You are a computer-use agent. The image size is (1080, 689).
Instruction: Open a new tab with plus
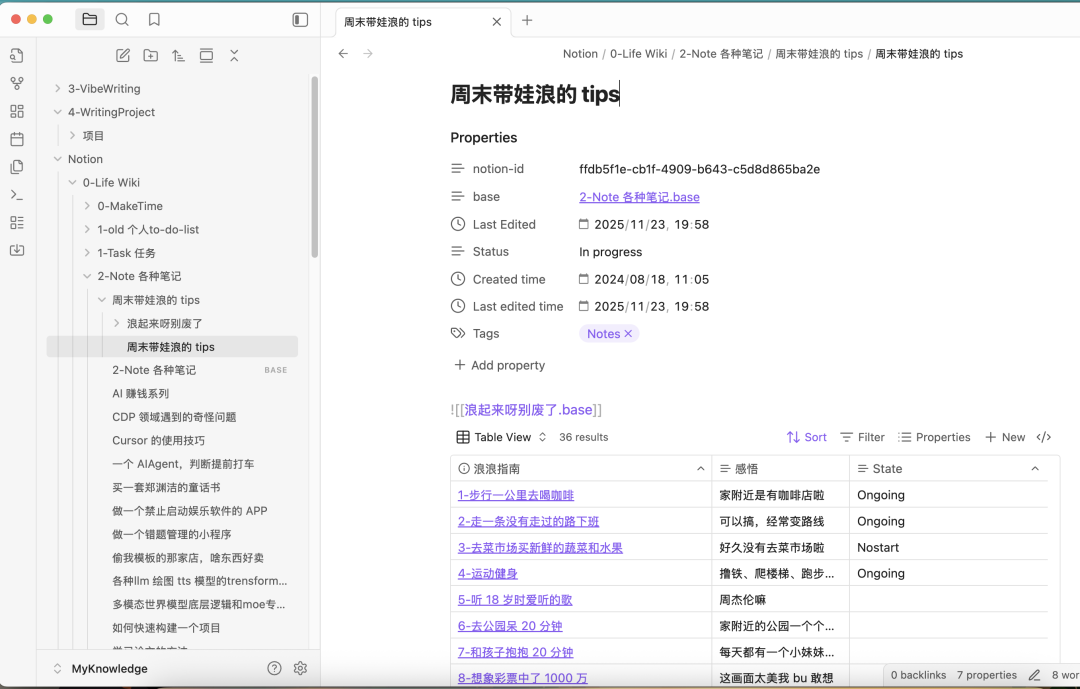pos(527,21)
